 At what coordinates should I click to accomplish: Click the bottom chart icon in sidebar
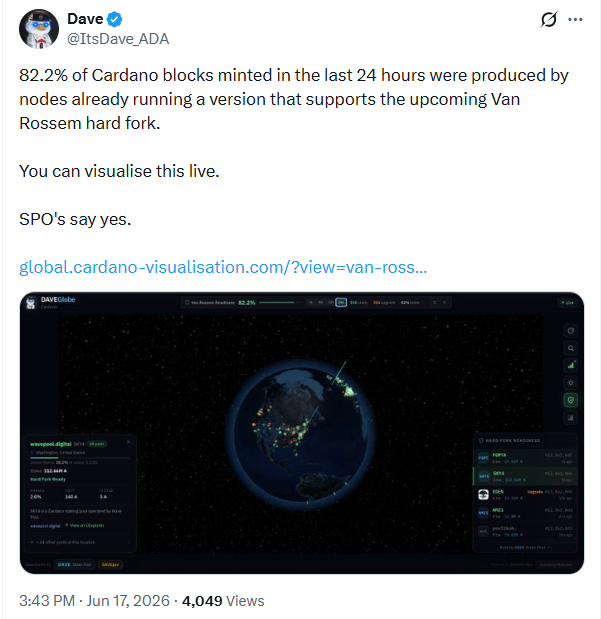click(x=571, y=417)
